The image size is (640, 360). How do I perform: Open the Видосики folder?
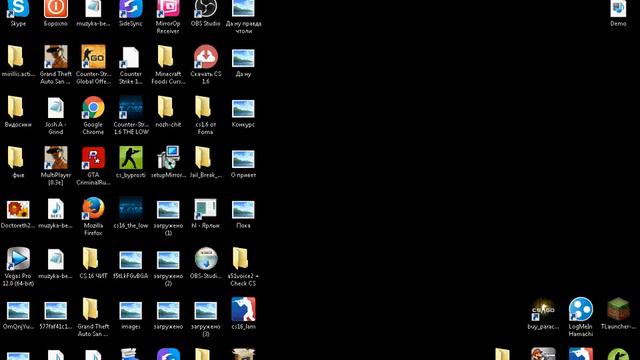click(x=15, y=107)
